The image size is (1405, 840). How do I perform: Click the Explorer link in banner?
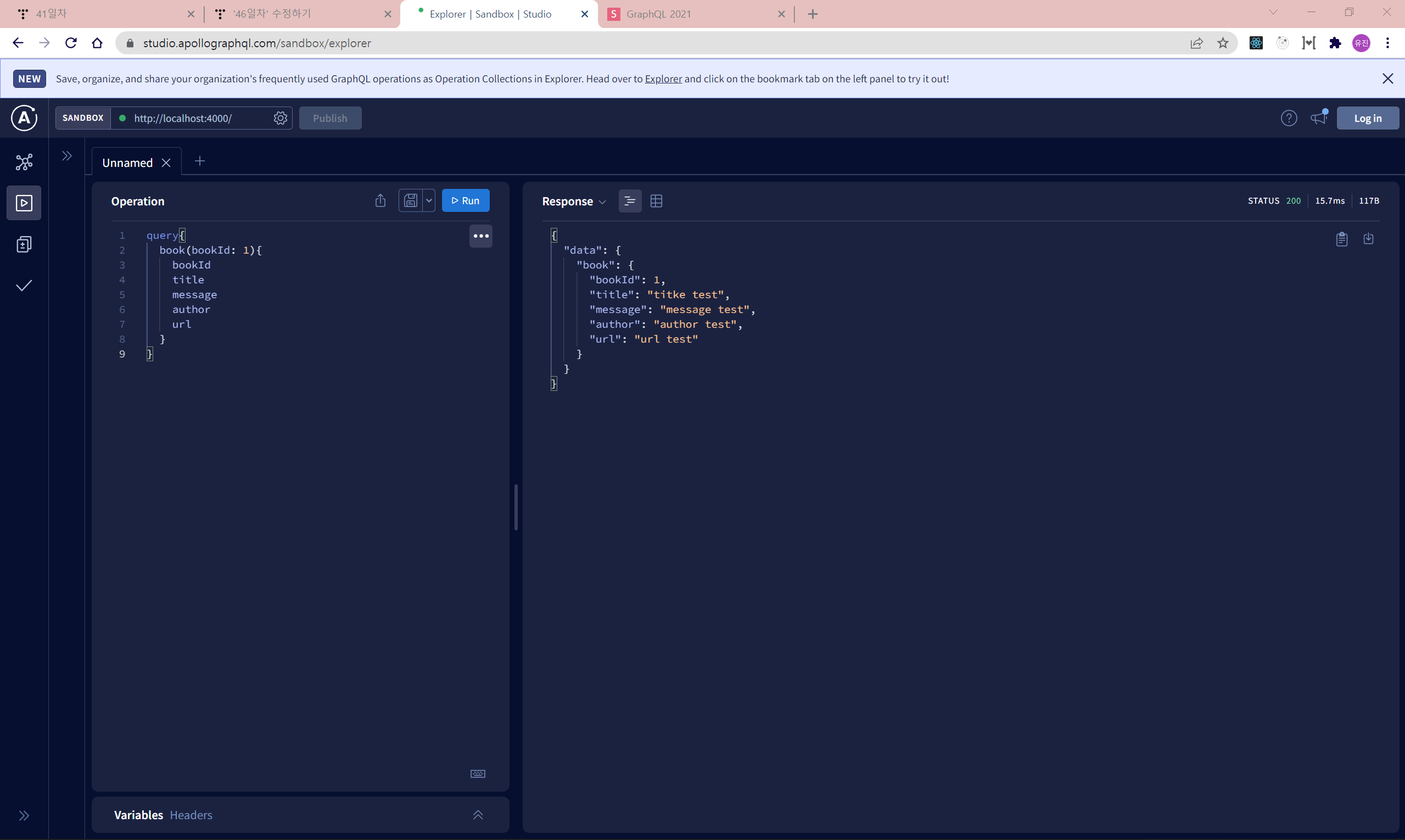(x=663, y=79)
